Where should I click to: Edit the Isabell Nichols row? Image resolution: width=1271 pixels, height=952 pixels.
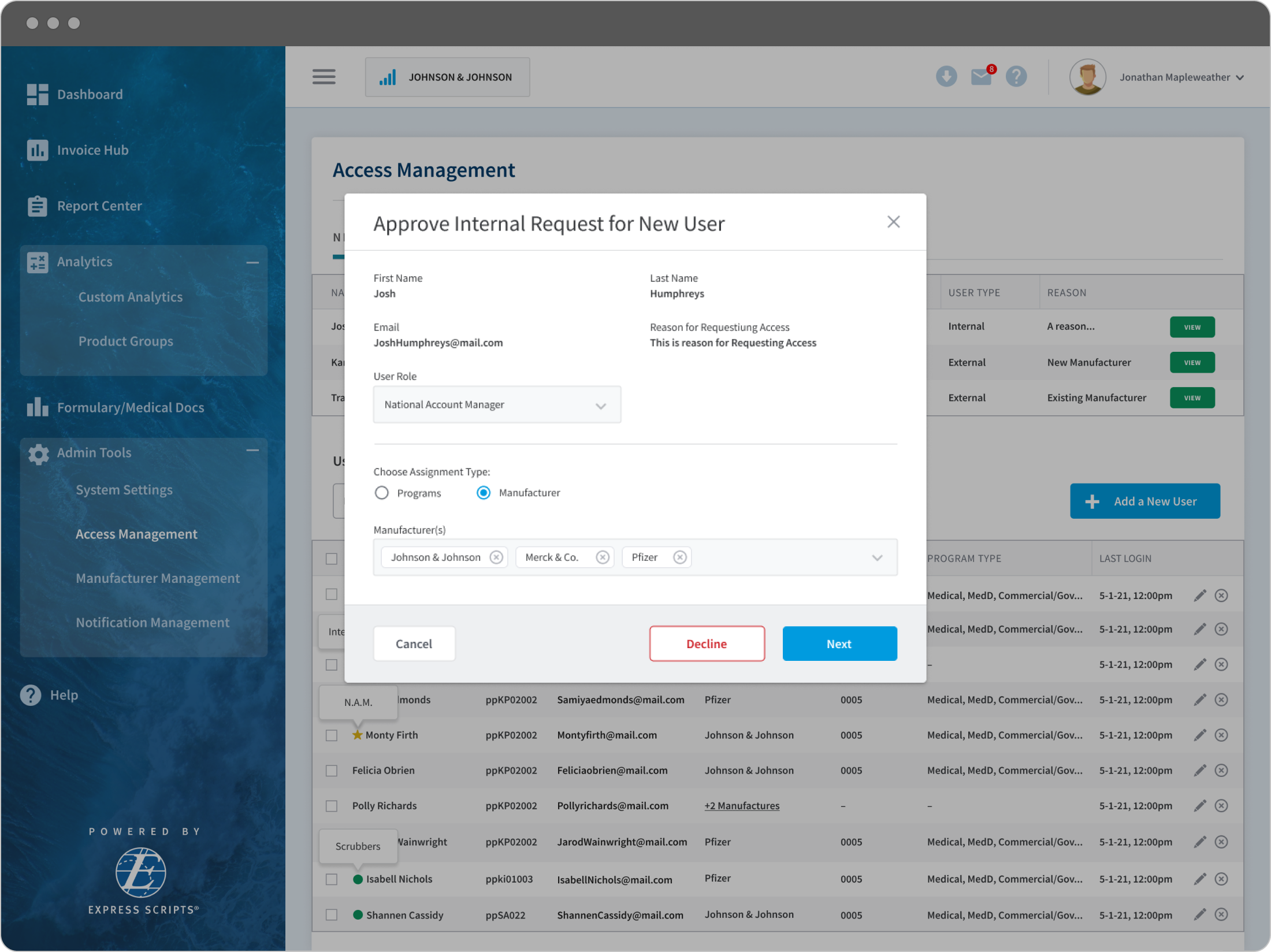click(x=1200, y=879)
